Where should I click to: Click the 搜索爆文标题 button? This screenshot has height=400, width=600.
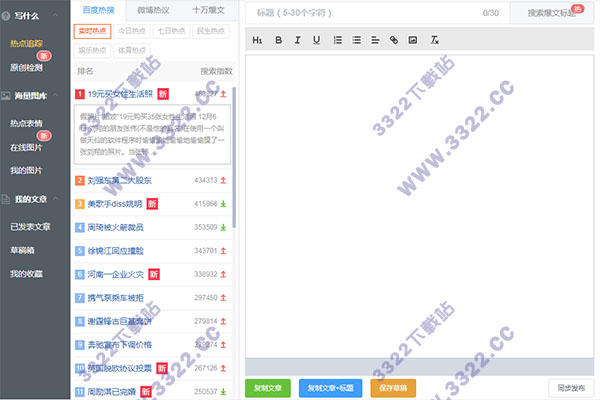coord(551,13)
